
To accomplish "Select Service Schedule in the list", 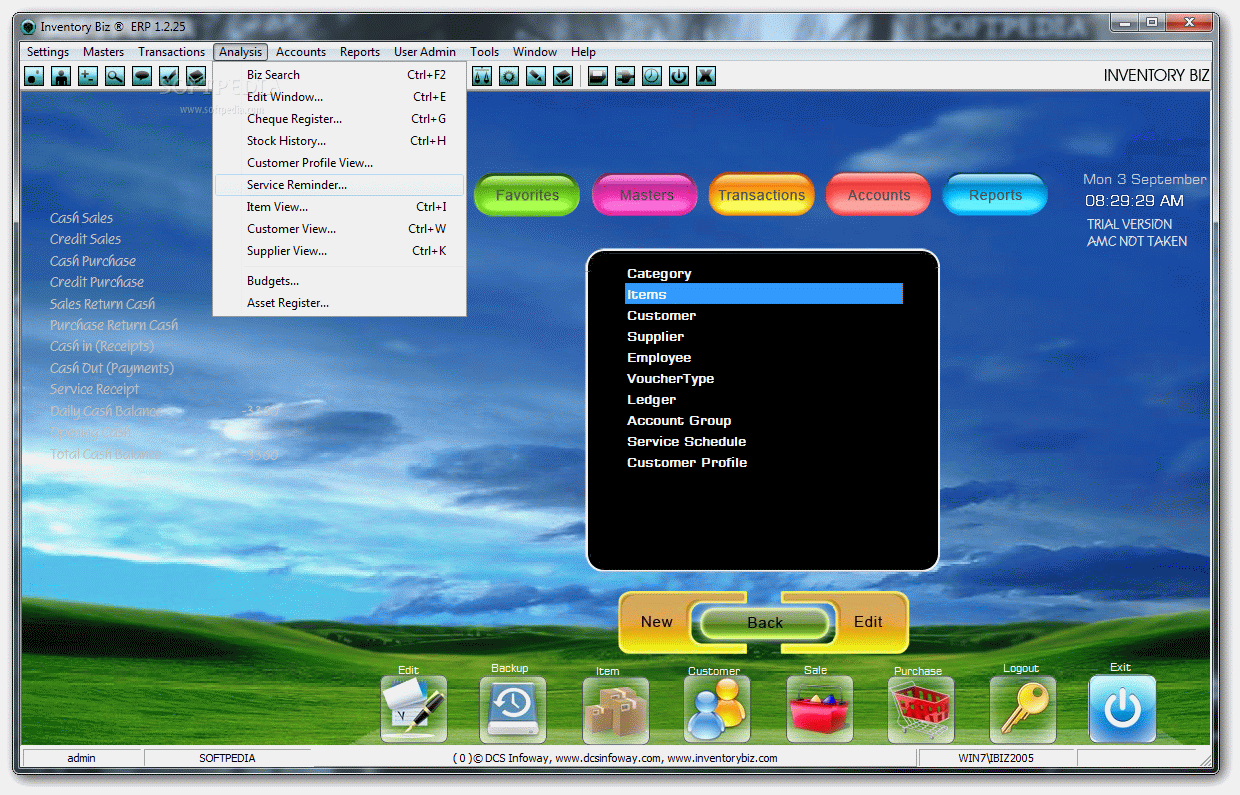I will (x=764, y=441).
